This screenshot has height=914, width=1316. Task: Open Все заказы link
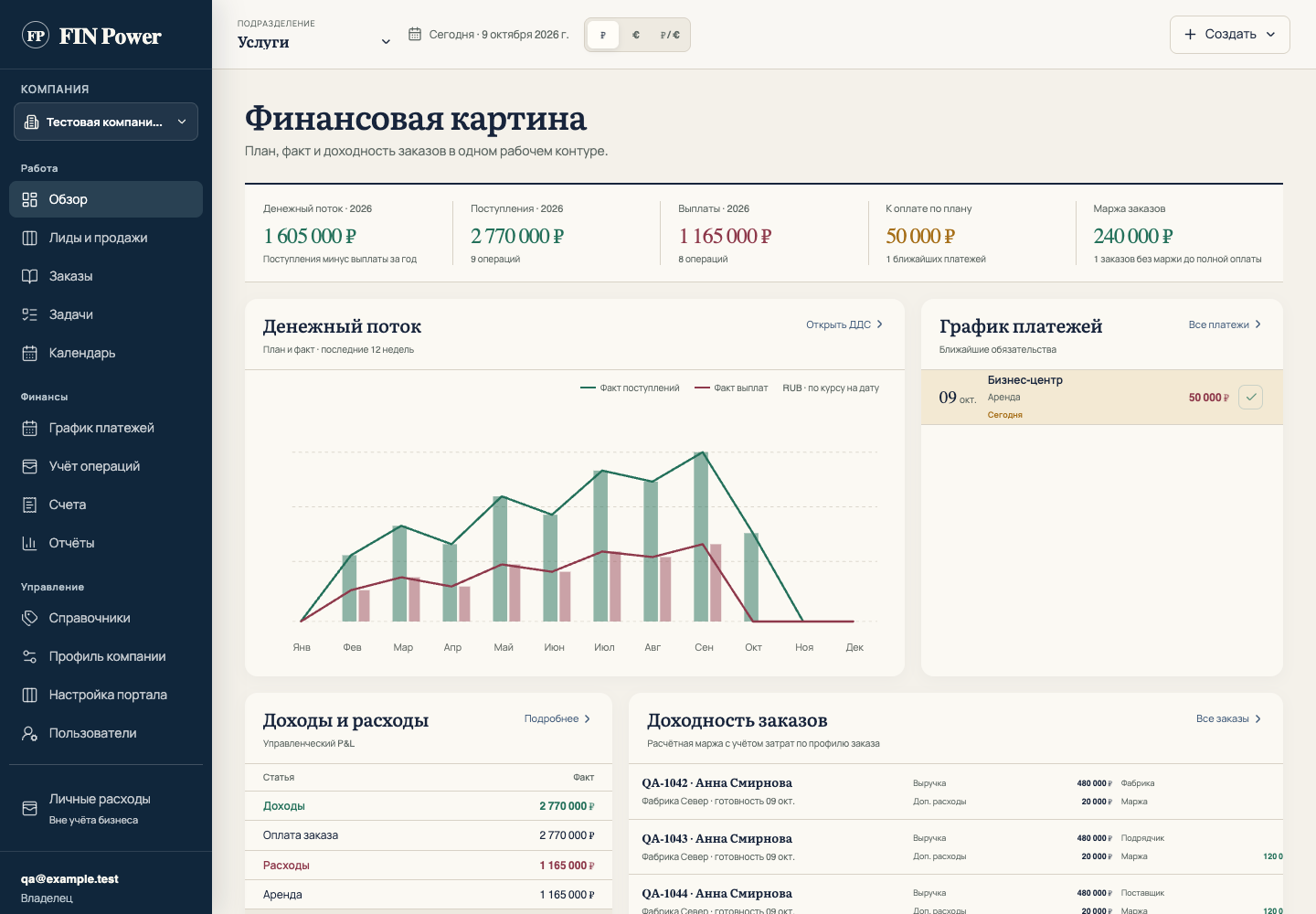click(x=1228, y=718)
